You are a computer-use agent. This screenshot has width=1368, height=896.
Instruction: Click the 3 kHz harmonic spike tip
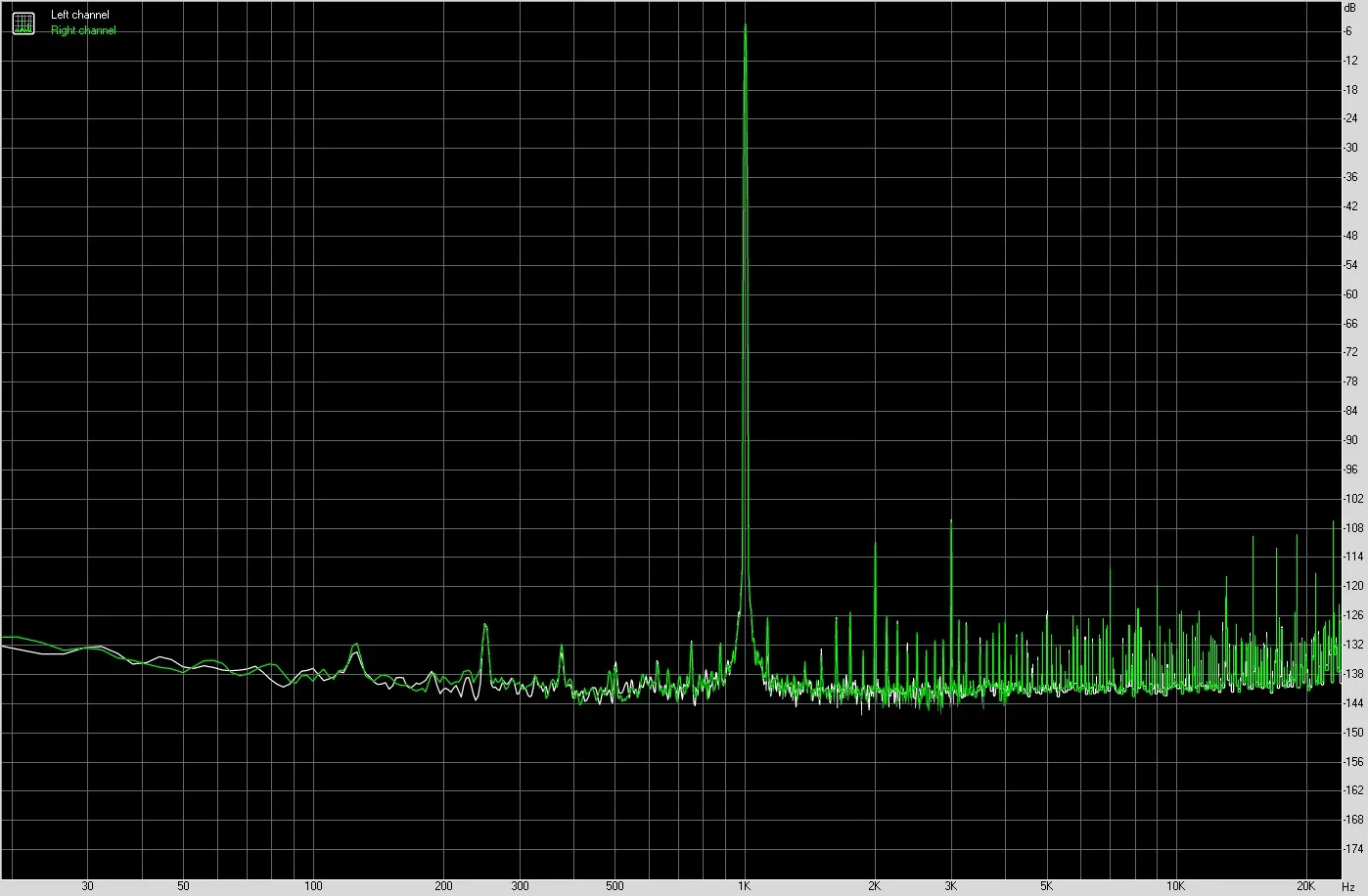tap(951, 521)
